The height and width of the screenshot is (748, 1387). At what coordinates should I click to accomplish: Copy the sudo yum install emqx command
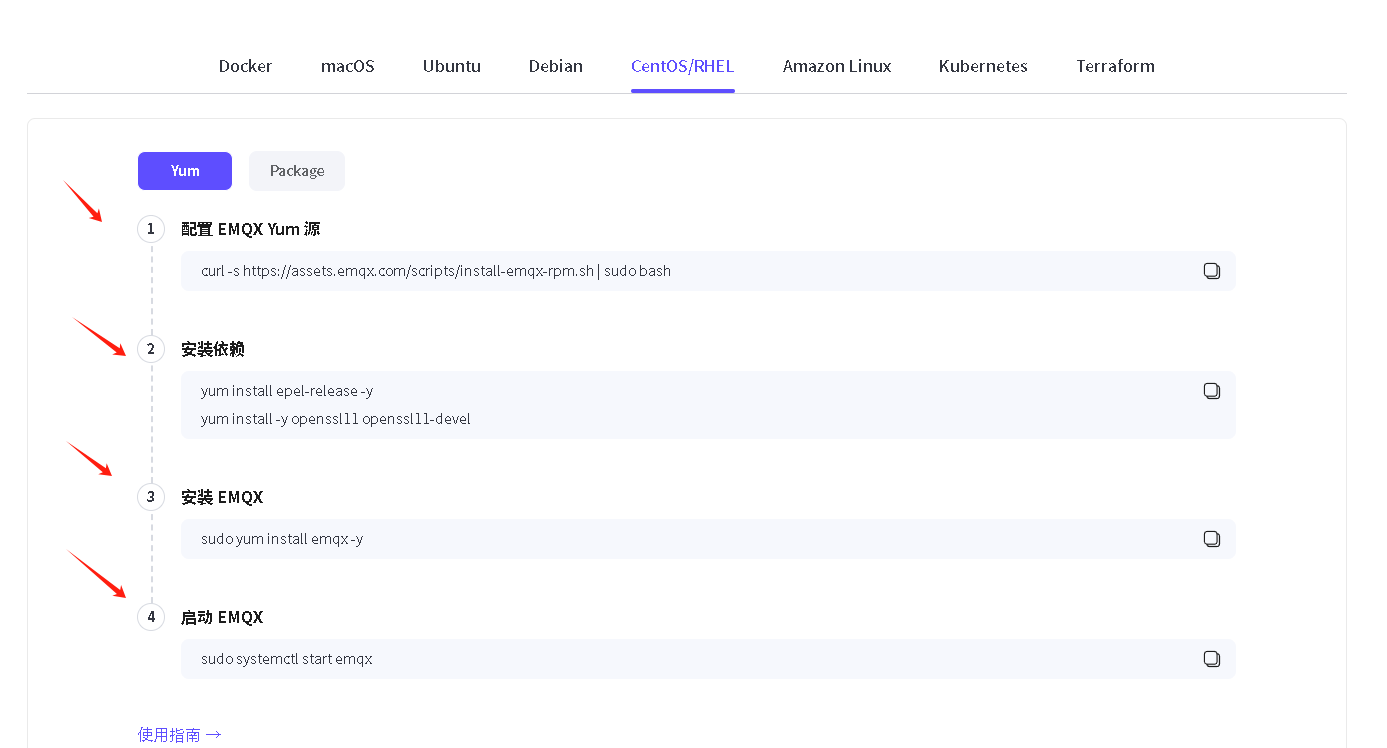1211,539
